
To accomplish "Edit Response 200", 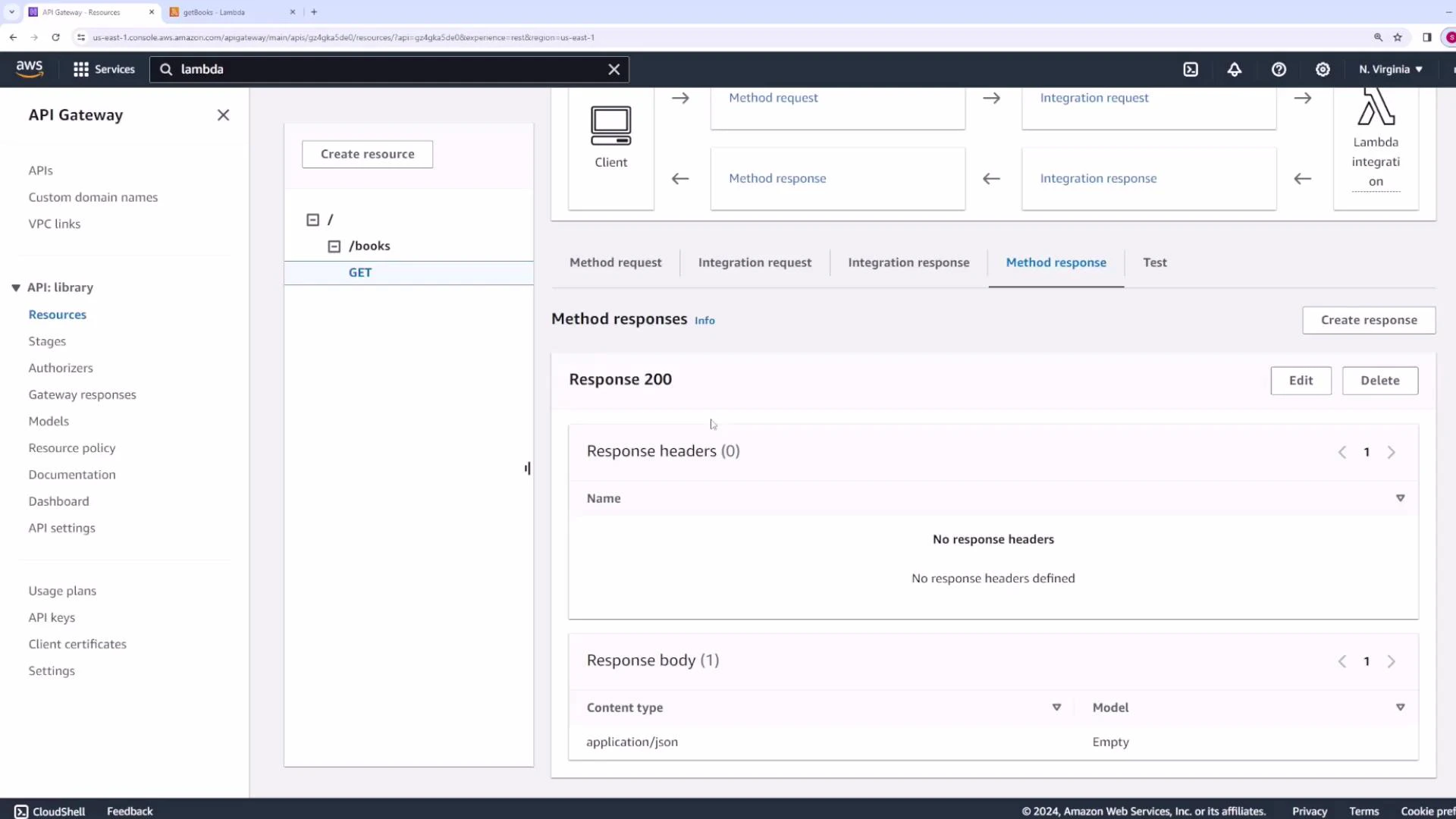I will (1301, 380).
